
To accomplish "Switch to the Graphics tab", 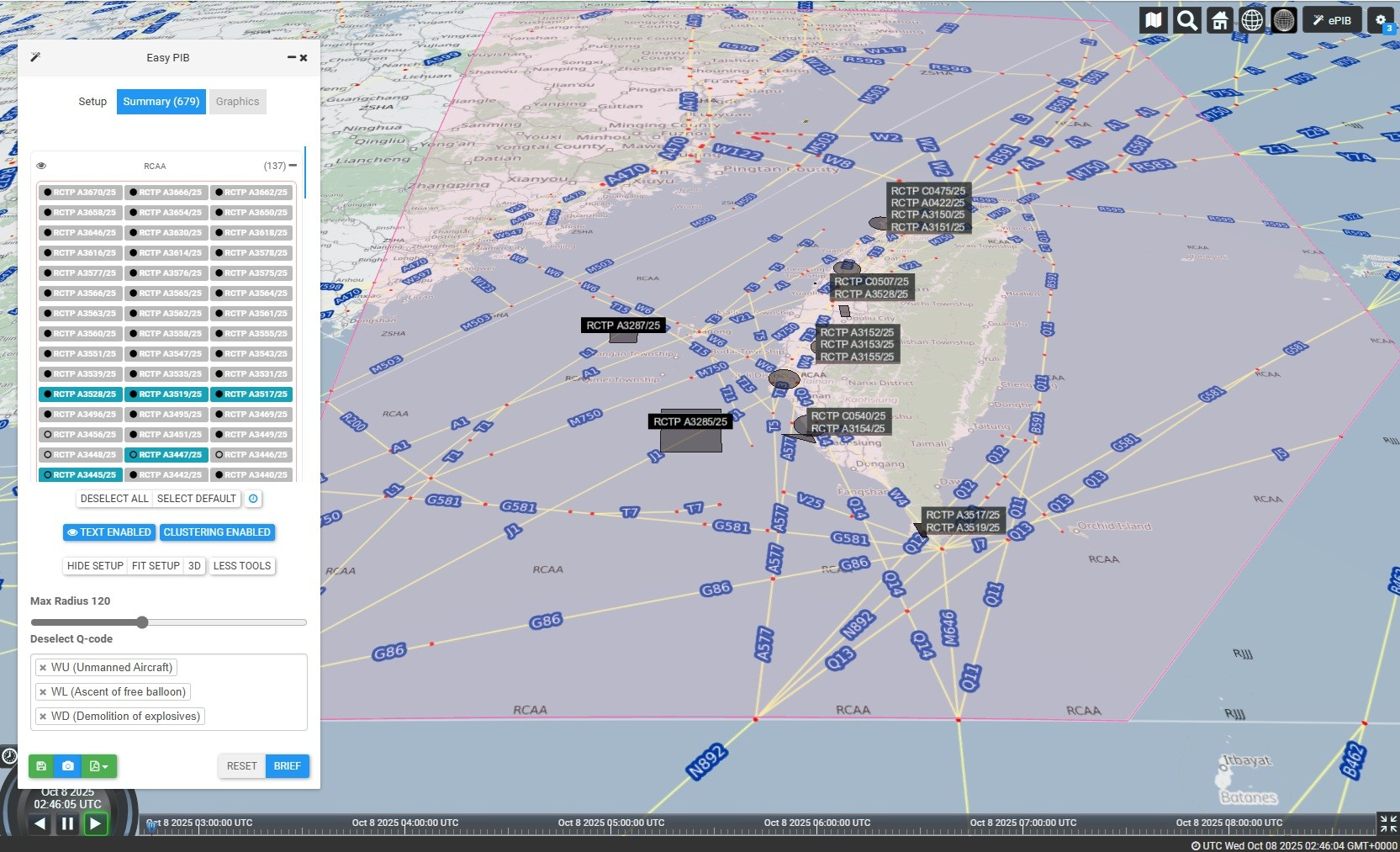I will coord(237,102).
